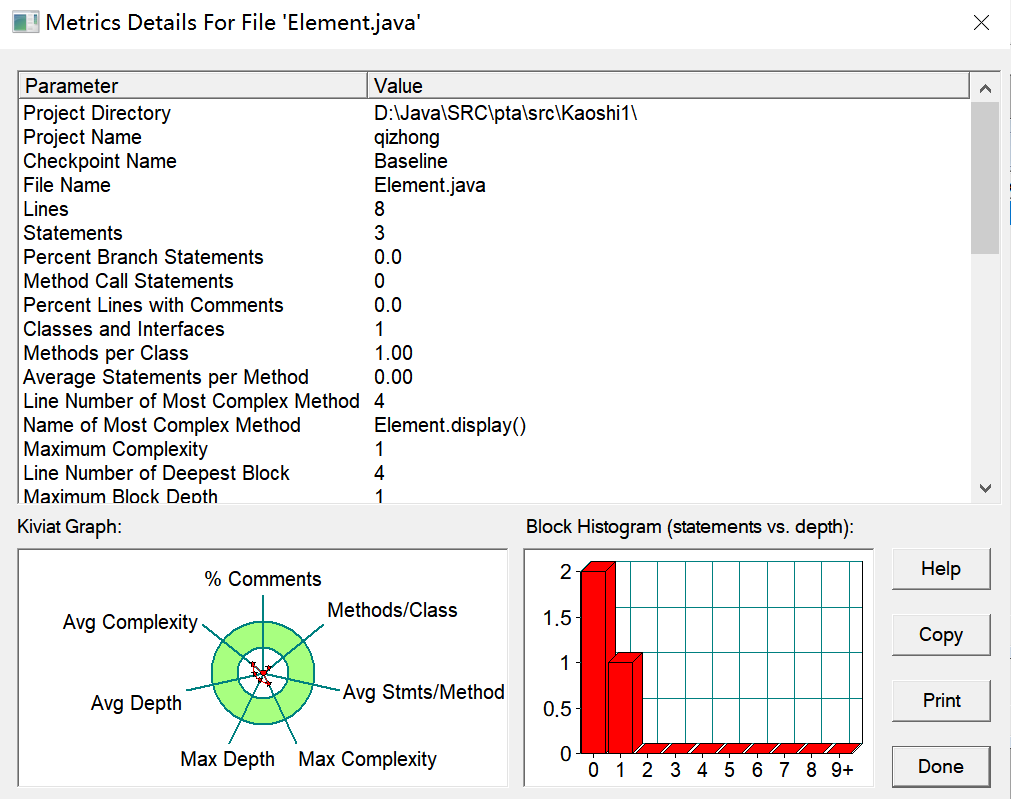Select Line Number of Deepest Block row
The width and height of the screenshot is (1011, 799).
point(494,473)
